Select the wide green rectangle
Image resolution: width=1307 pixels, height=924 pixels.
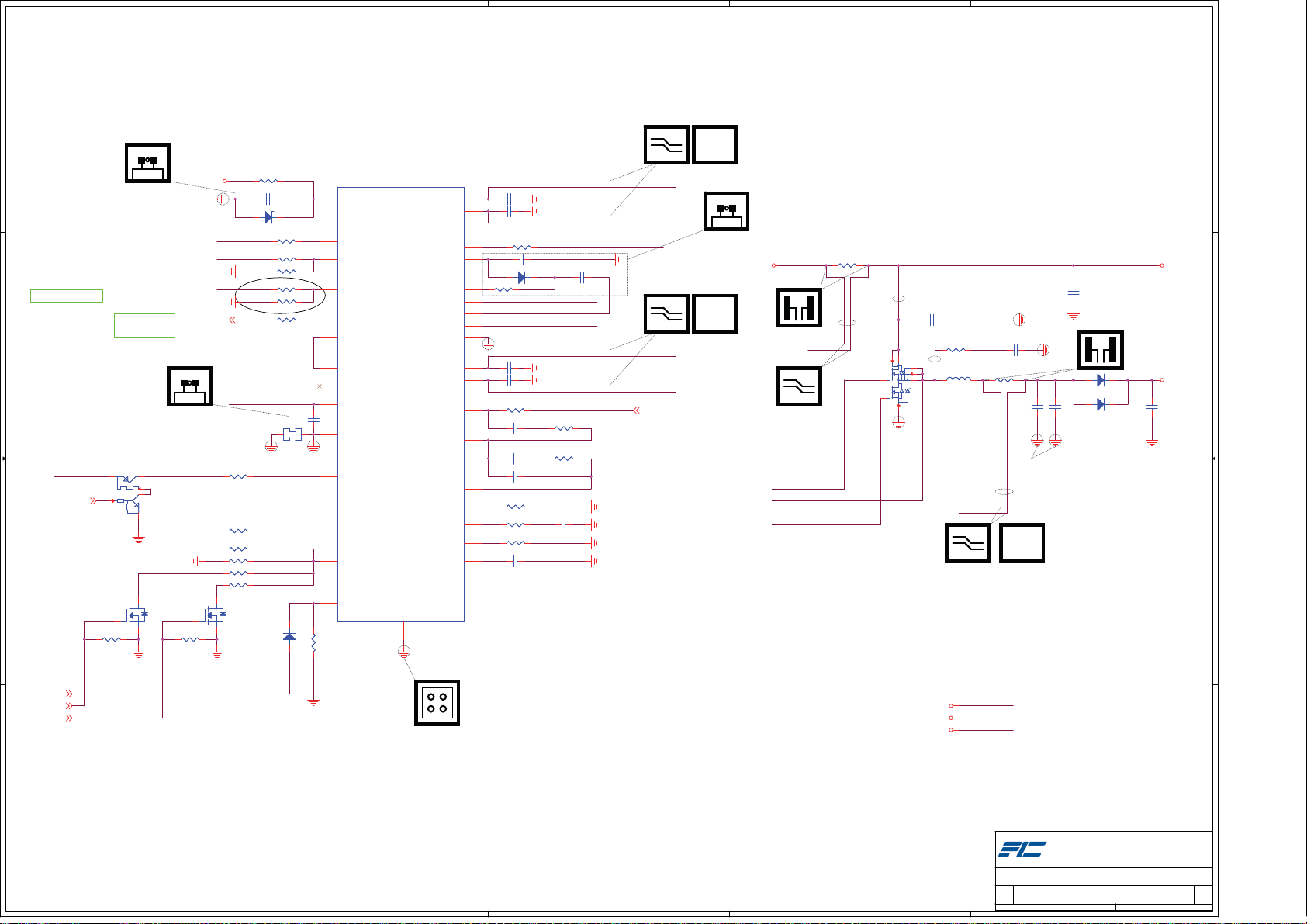(67, 296)
